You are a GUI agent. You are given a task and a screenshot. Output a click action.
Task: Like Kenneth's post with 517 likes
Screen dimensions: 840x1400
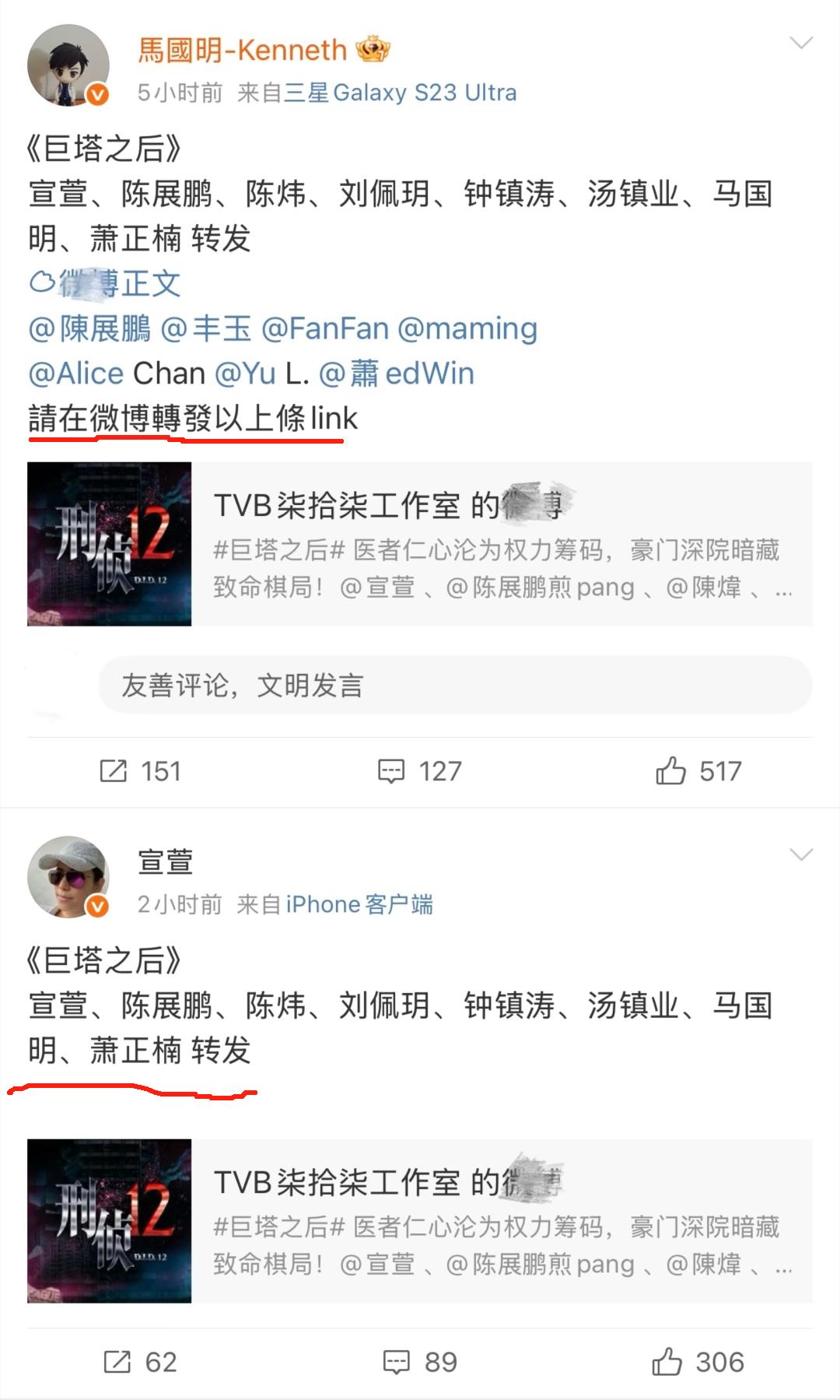point(670,771)
